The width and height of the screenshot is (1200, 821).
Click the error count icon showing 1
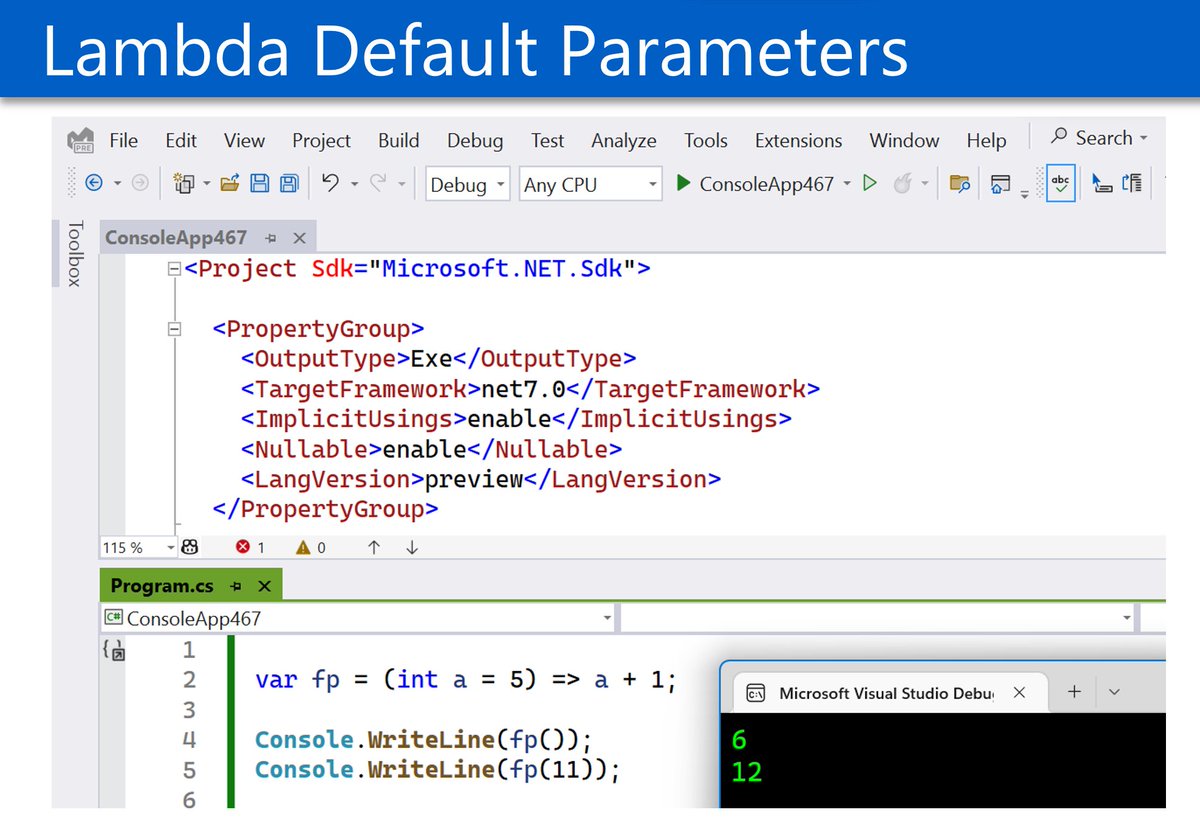click(x=243, y=547)
